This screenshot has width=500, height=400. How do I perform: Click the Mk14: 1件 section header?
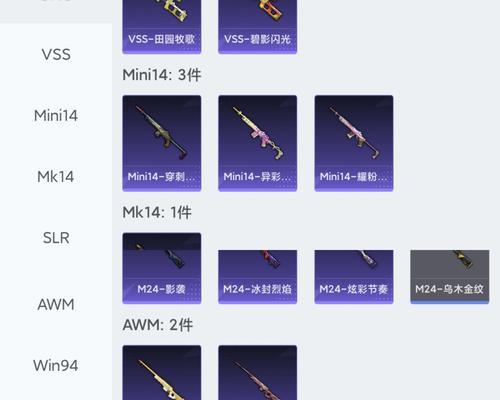pyautogui.click(x=157, y=212)
